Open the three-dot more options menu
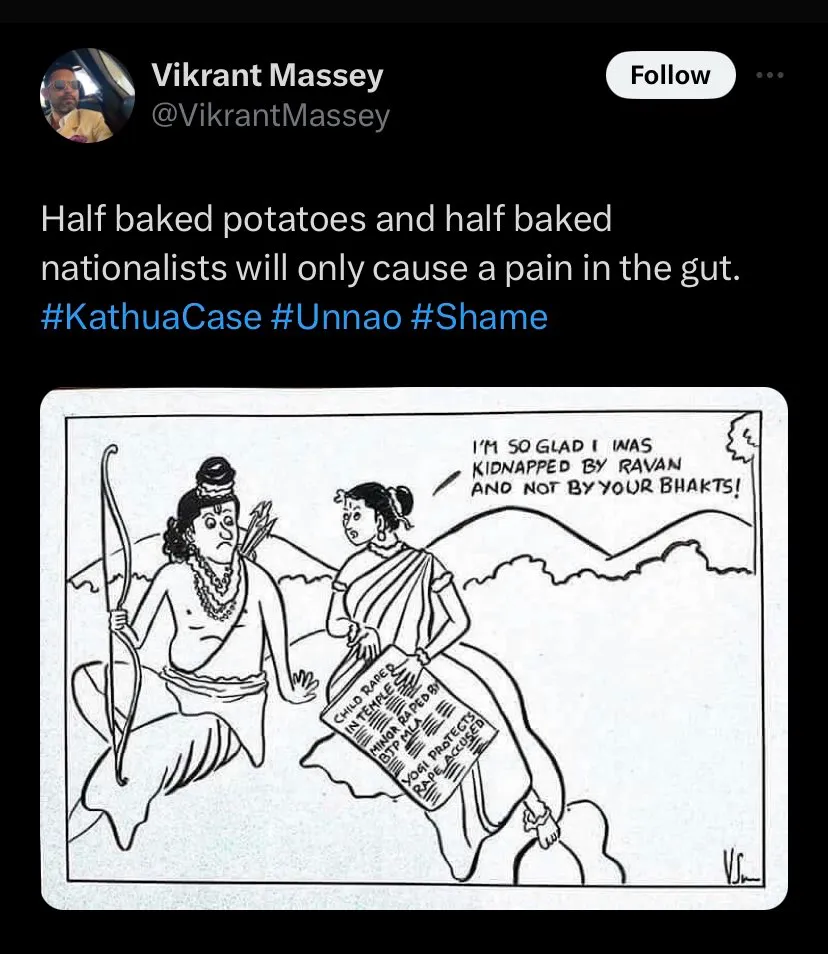The image size is (828, 954). pyautogui.click(x=770, y=75)
